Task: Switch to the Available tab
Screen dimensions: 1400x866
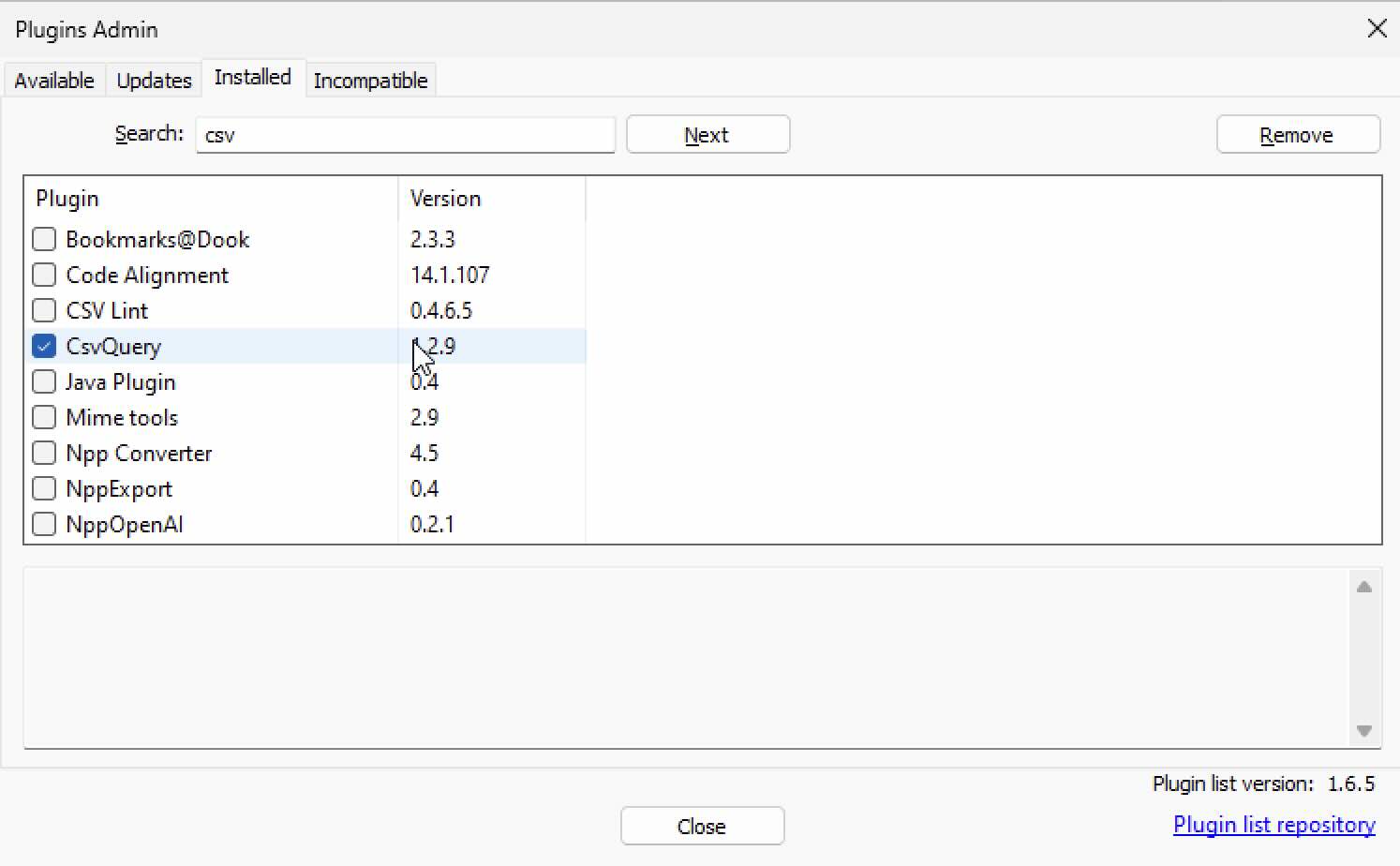Action: point(53,80)
